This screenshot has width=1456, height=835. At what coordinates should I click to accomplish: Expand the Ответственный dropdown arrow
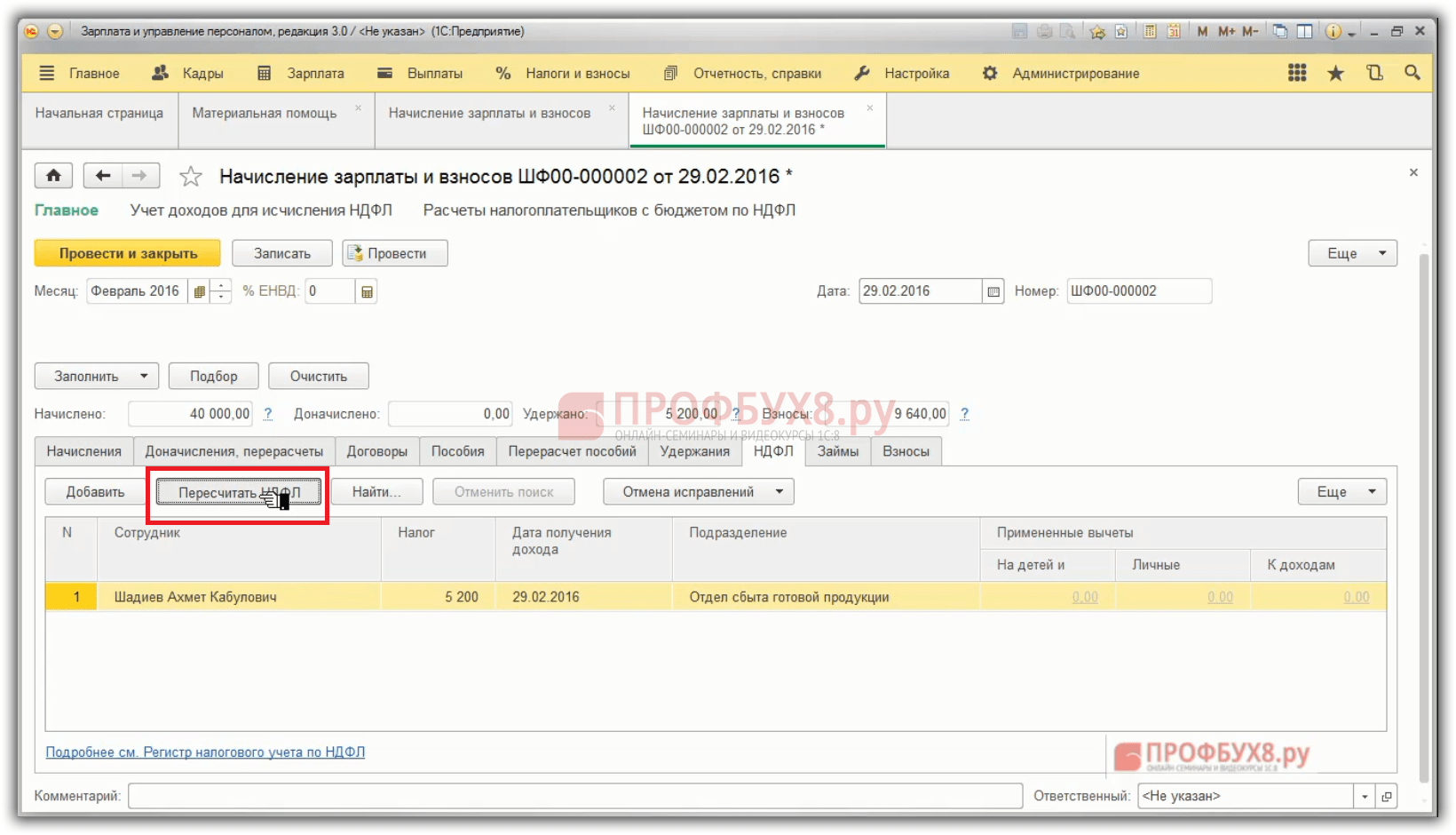(1365, 796)
